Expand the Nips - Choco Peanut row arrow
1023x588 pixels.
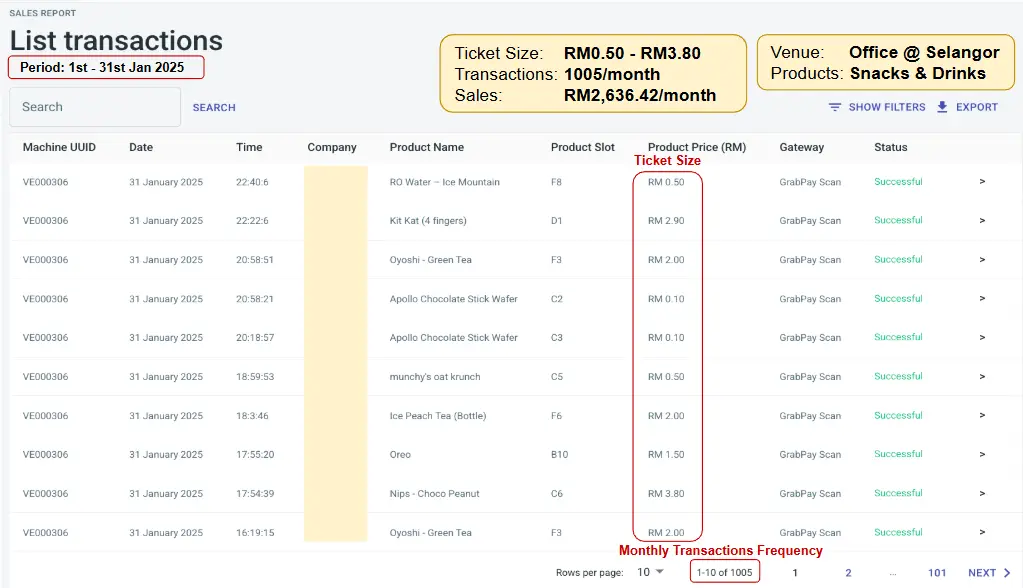(982, 494)
